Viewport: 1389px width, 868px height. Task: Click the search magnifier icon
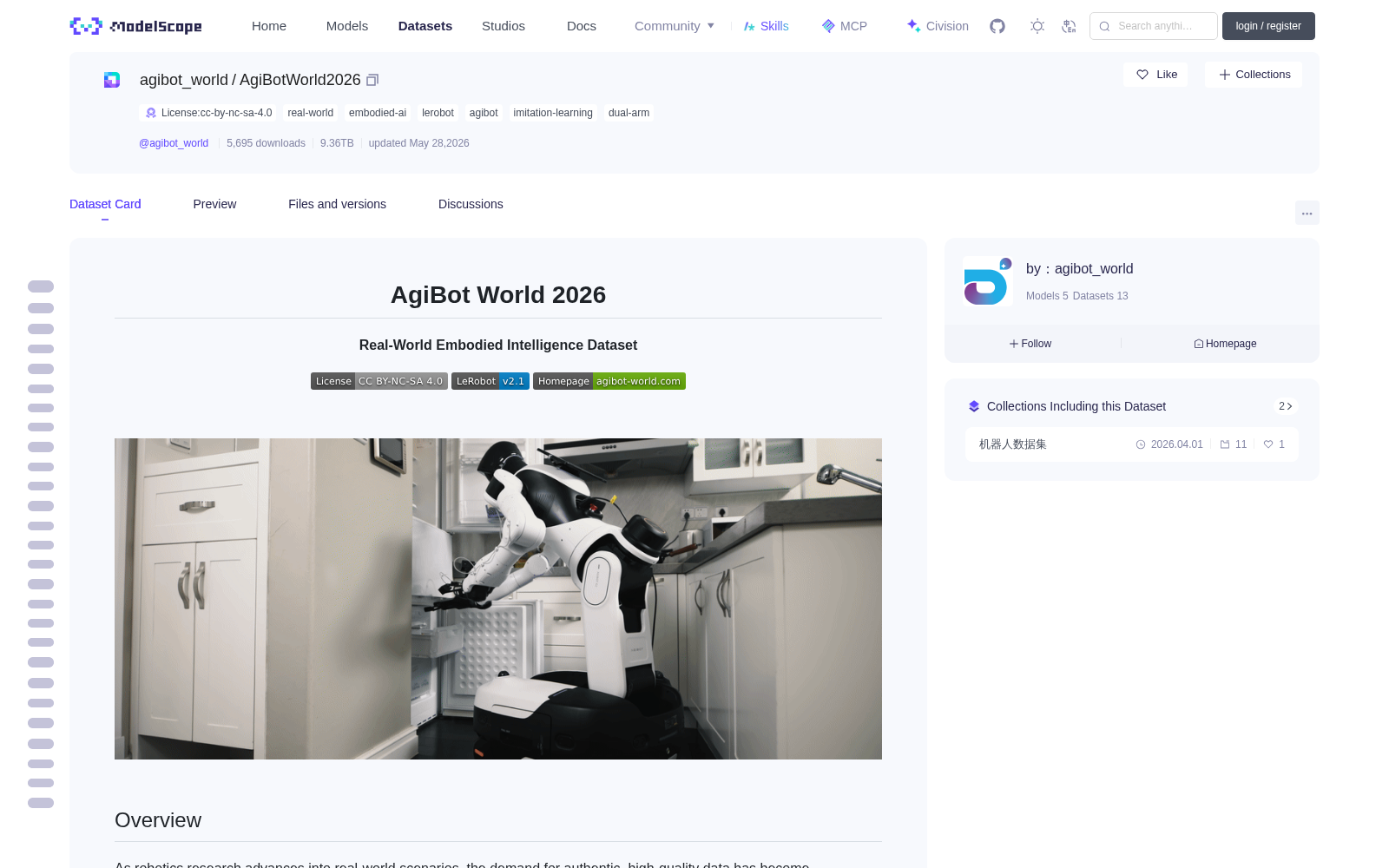[x=1104, y=26]
